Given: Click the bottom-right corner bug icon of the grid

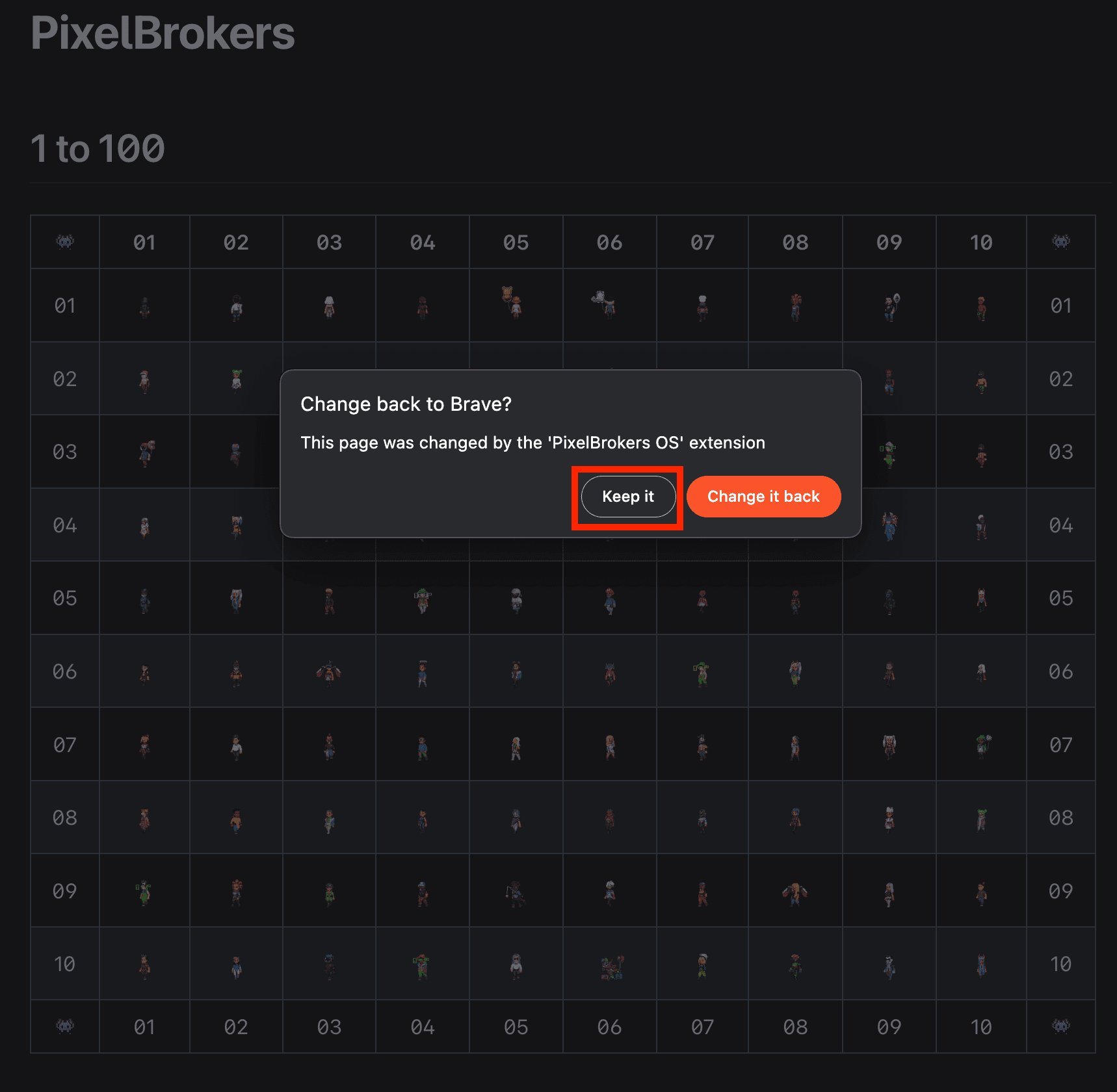Looking at the screenshot, I should 1060,1026.
